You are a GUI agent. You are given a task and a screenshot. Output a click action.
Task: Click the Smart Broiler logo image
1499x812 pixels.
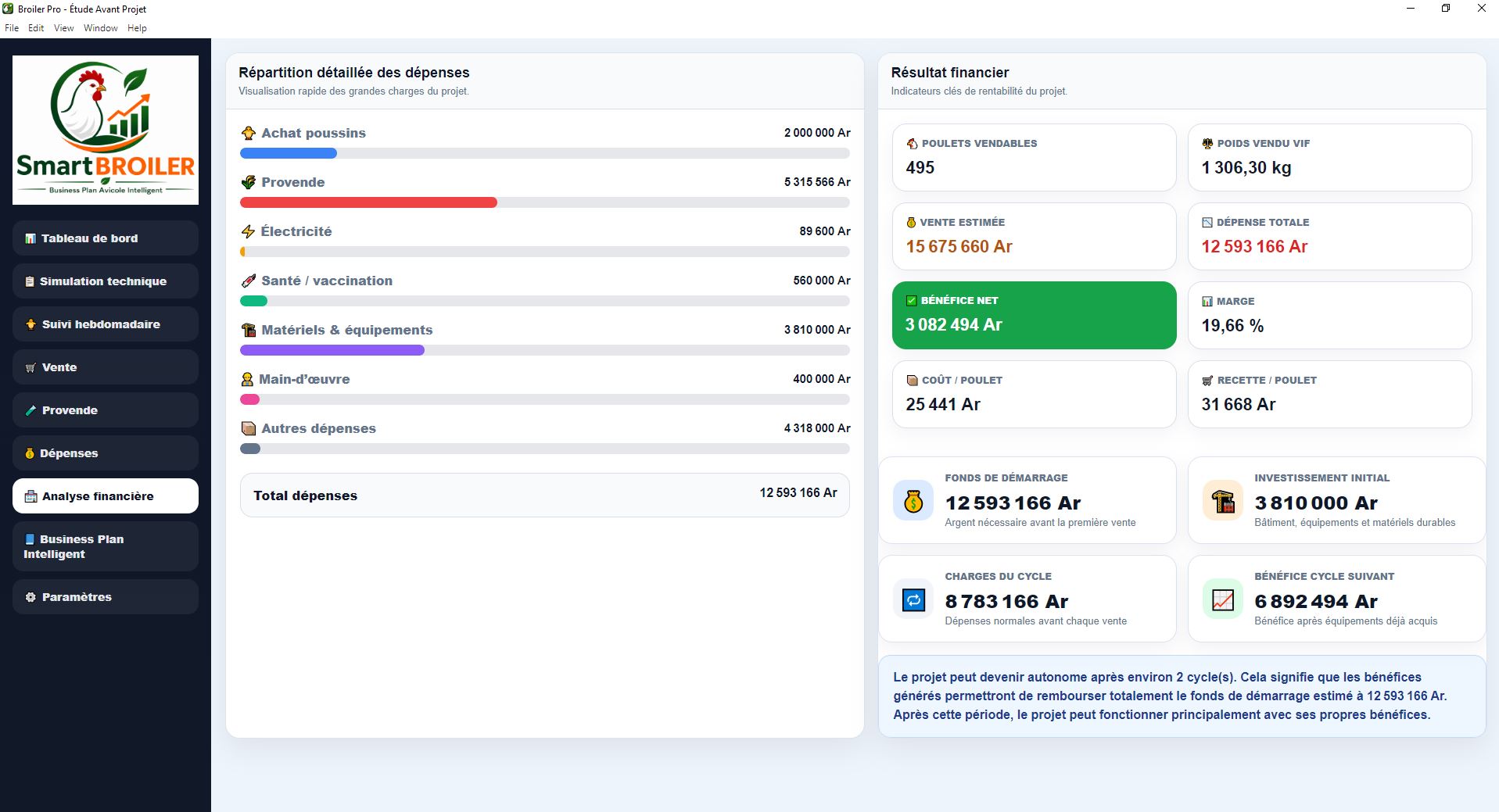point(106,130)
